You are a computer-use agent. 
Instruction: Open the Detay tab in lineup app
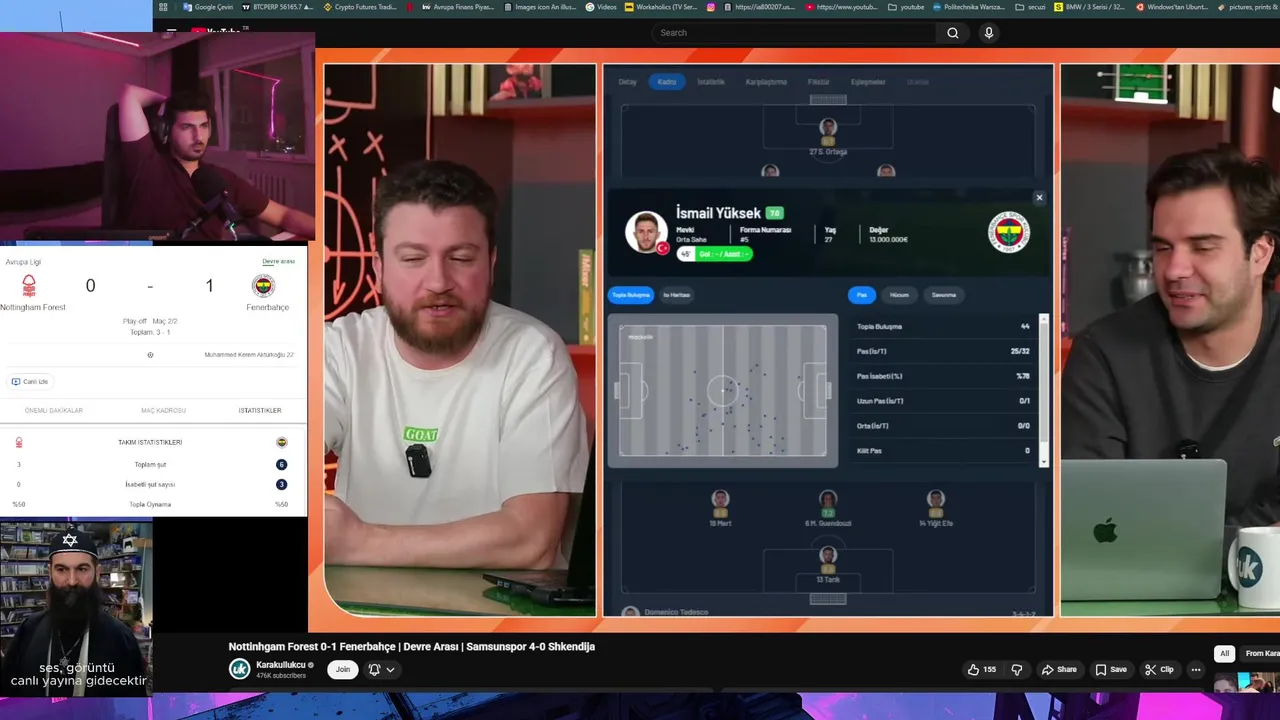[x=627, y=81]
